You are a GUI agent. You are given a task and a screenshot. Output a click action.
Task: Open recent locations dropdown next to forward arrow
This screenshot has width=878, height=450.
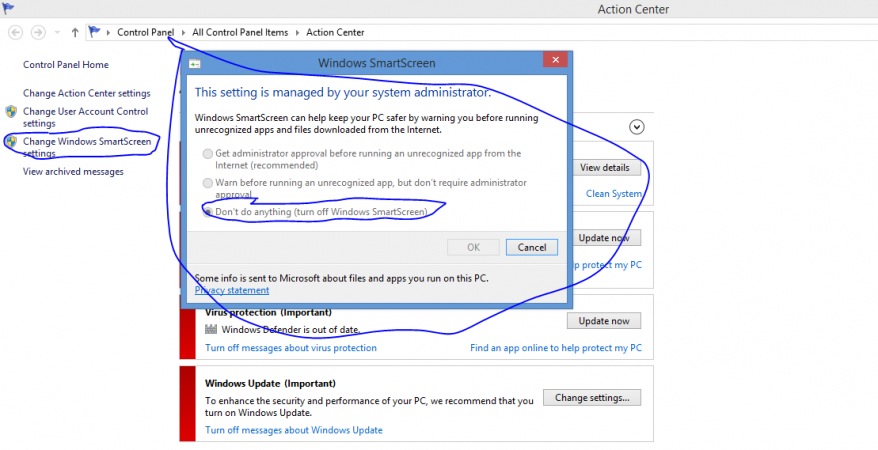click(x=57, y=32)
